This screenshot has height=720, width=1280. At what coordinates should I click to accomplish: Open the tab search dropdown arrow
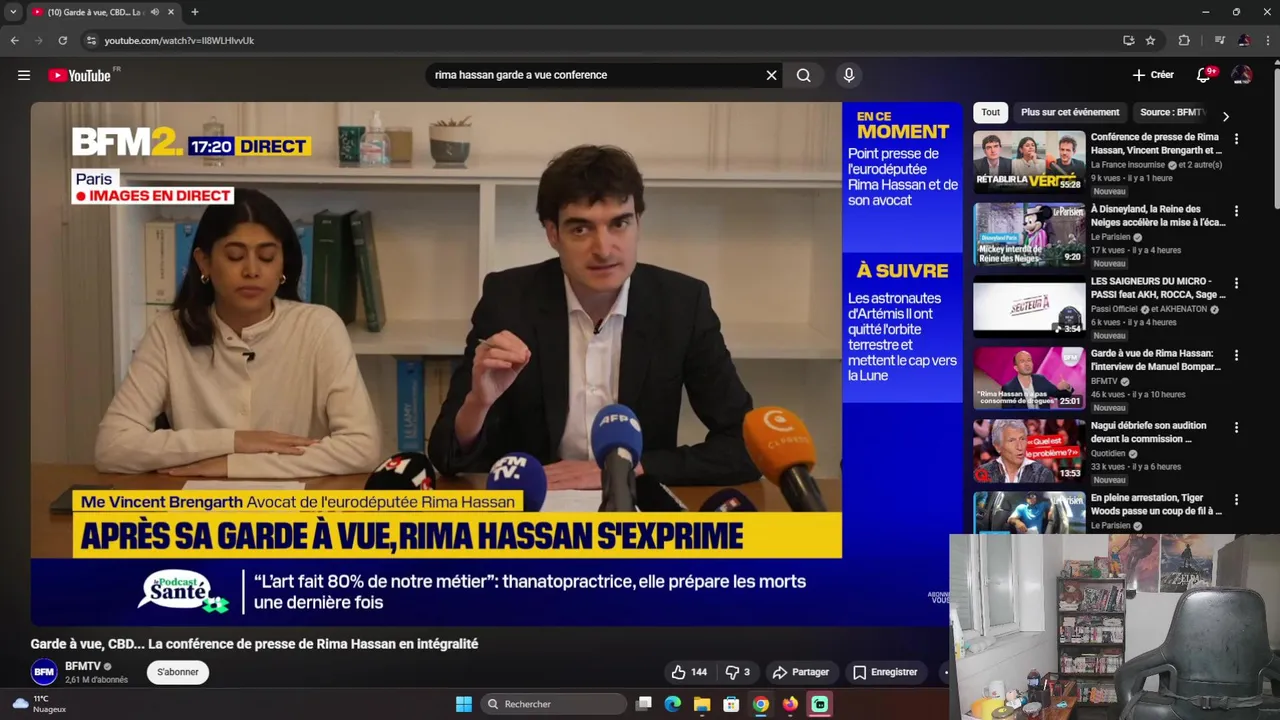click(x=13, y=12)
